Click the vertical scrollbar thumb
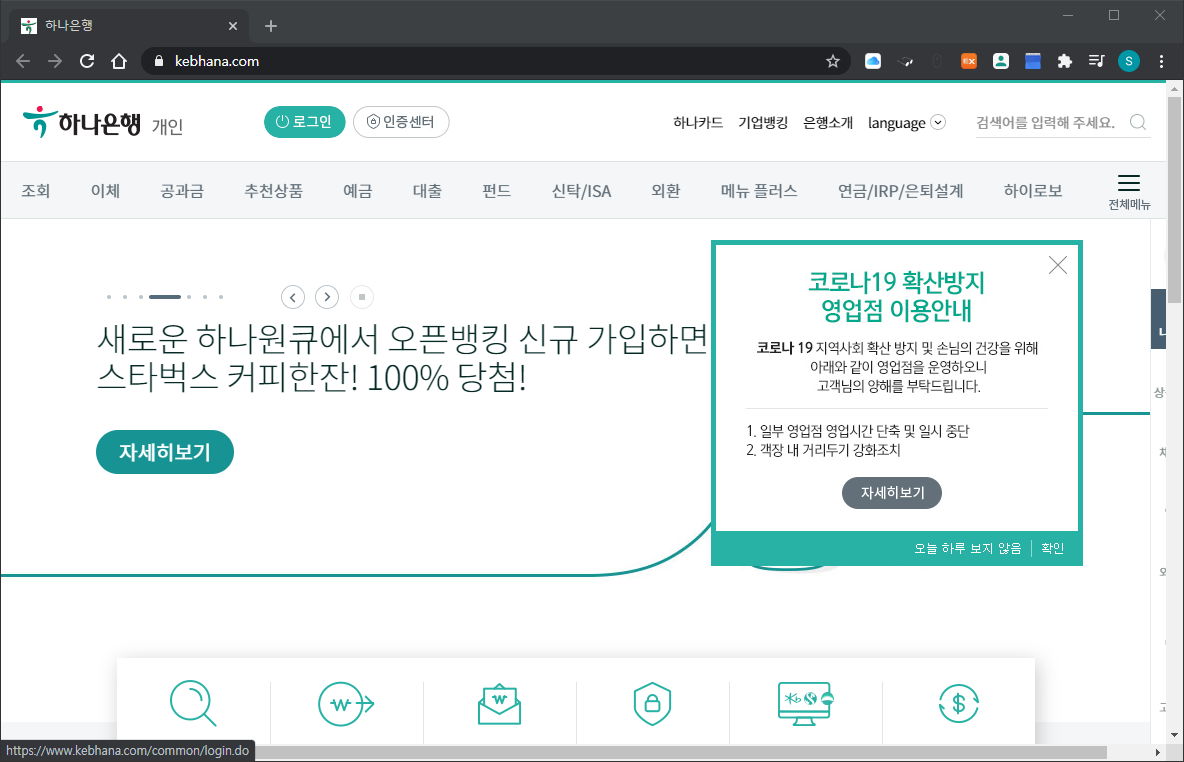This screenshot has width=1184, height=762. tap(1174, 199)
